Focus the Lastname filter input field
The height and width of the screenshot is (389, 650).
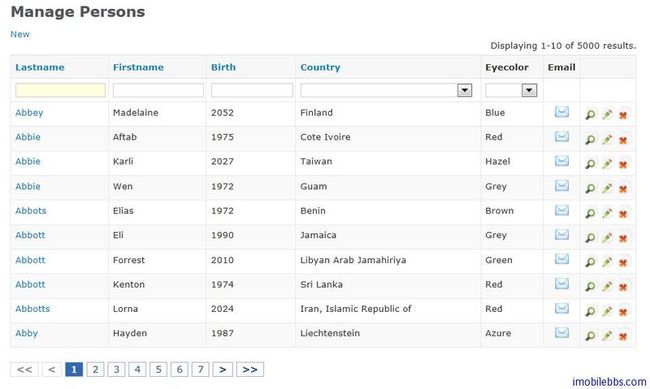tap(61, 90)
